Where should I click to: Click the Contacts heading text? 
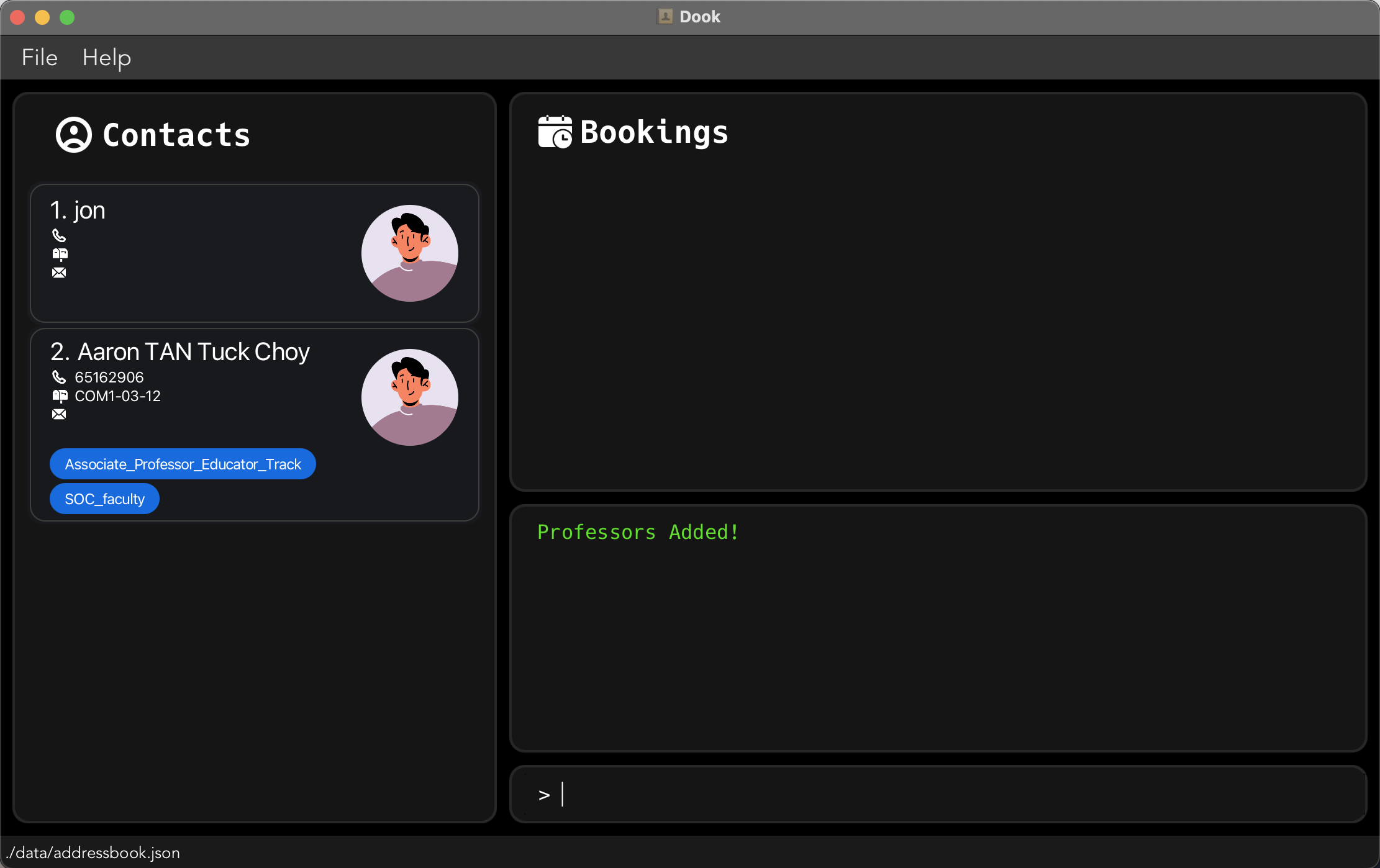point(176,135)
